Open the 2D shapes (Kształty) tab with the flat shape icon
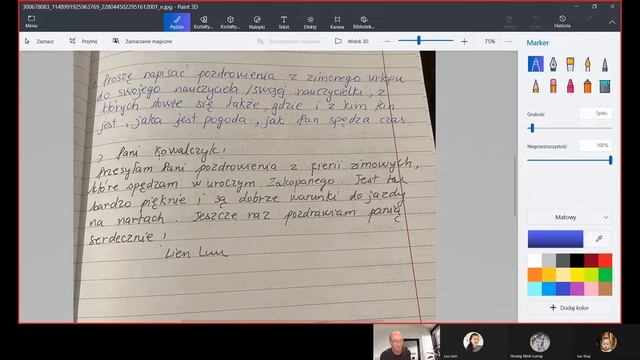 point(203,22)
